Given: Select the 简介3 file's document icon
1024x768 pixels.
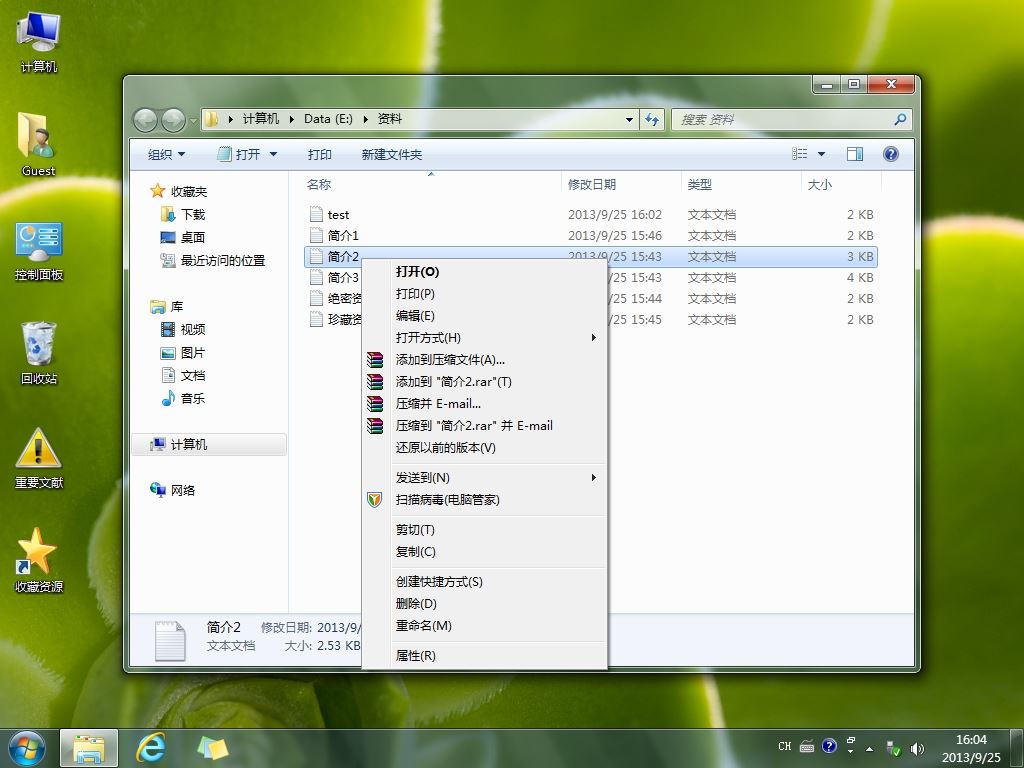Looking at the screenshot, I should point(316,277).
